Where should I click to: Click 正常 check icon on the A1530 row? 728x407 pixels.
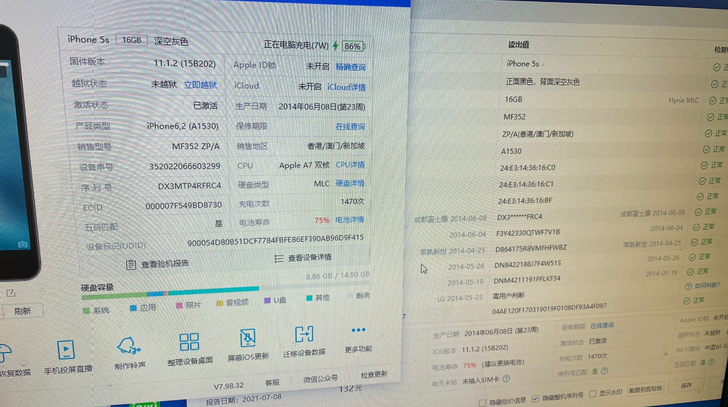click(x=706, y=149)
